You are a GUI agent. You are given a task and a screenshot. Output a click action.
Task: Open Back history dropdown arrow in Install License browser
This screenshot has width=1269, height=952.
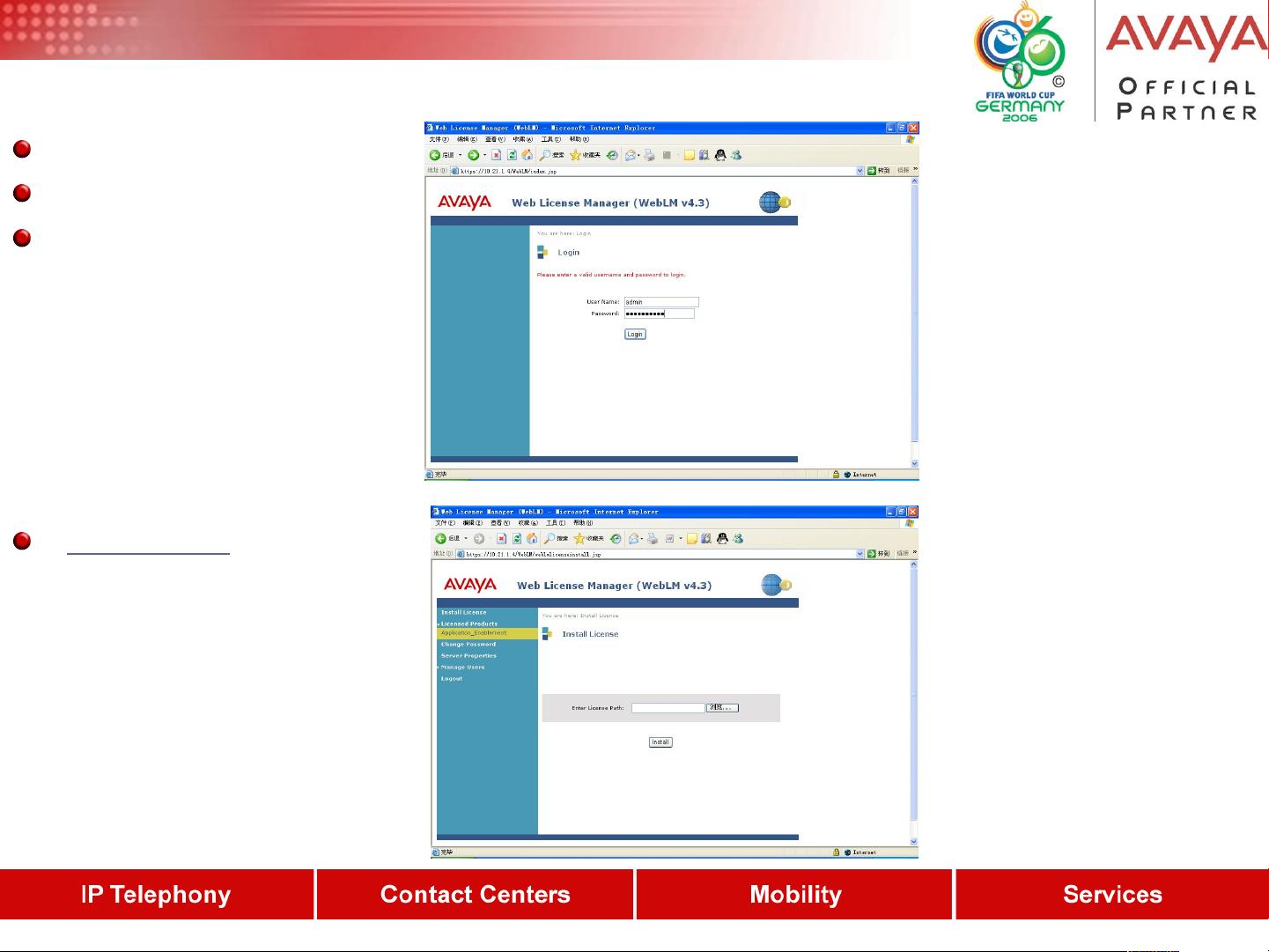tap(466, 538)
